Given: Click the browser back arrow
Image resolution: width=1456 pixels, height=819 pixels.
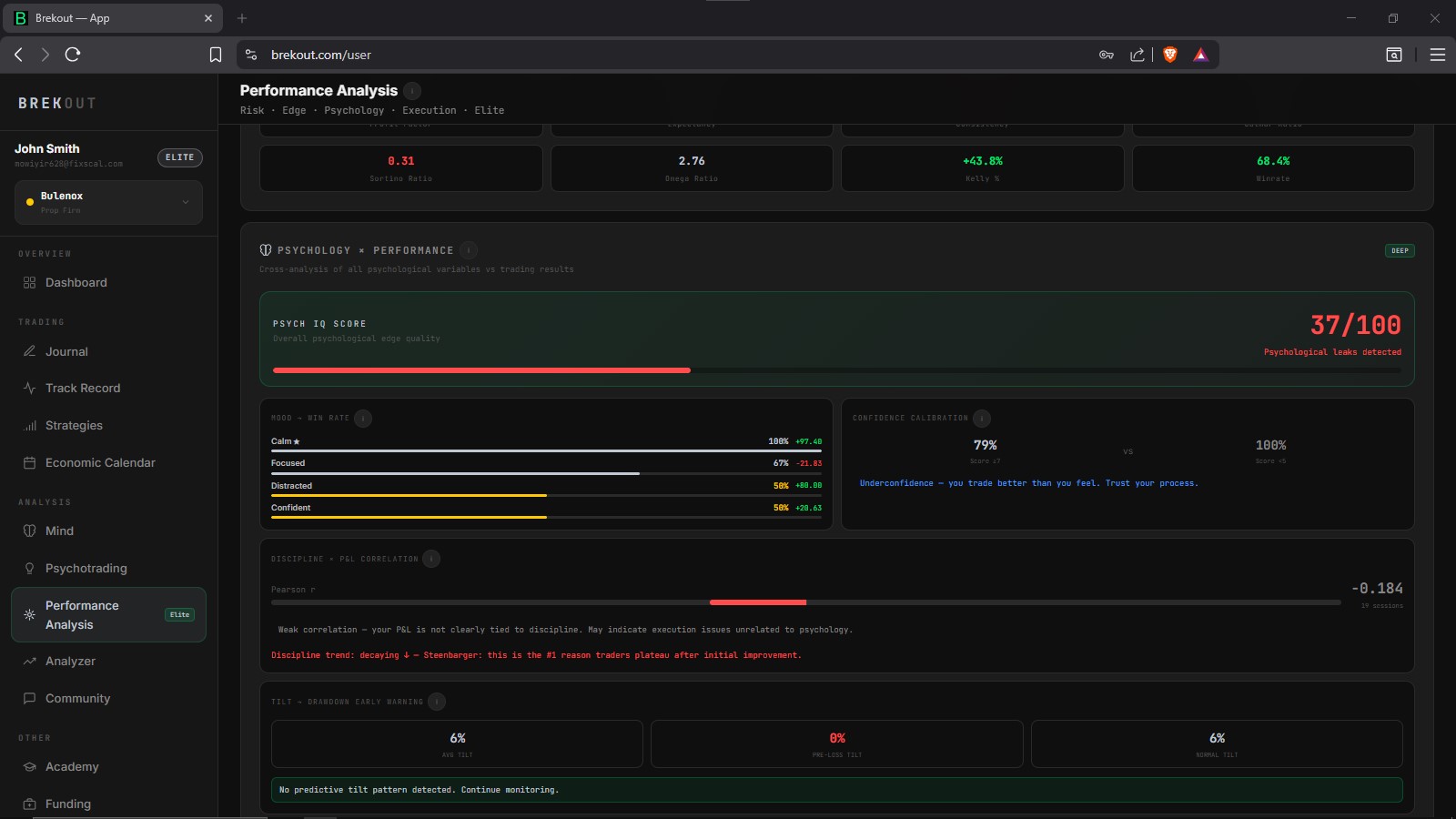Looking at the screenshot, I should click(x=18, y=55).
